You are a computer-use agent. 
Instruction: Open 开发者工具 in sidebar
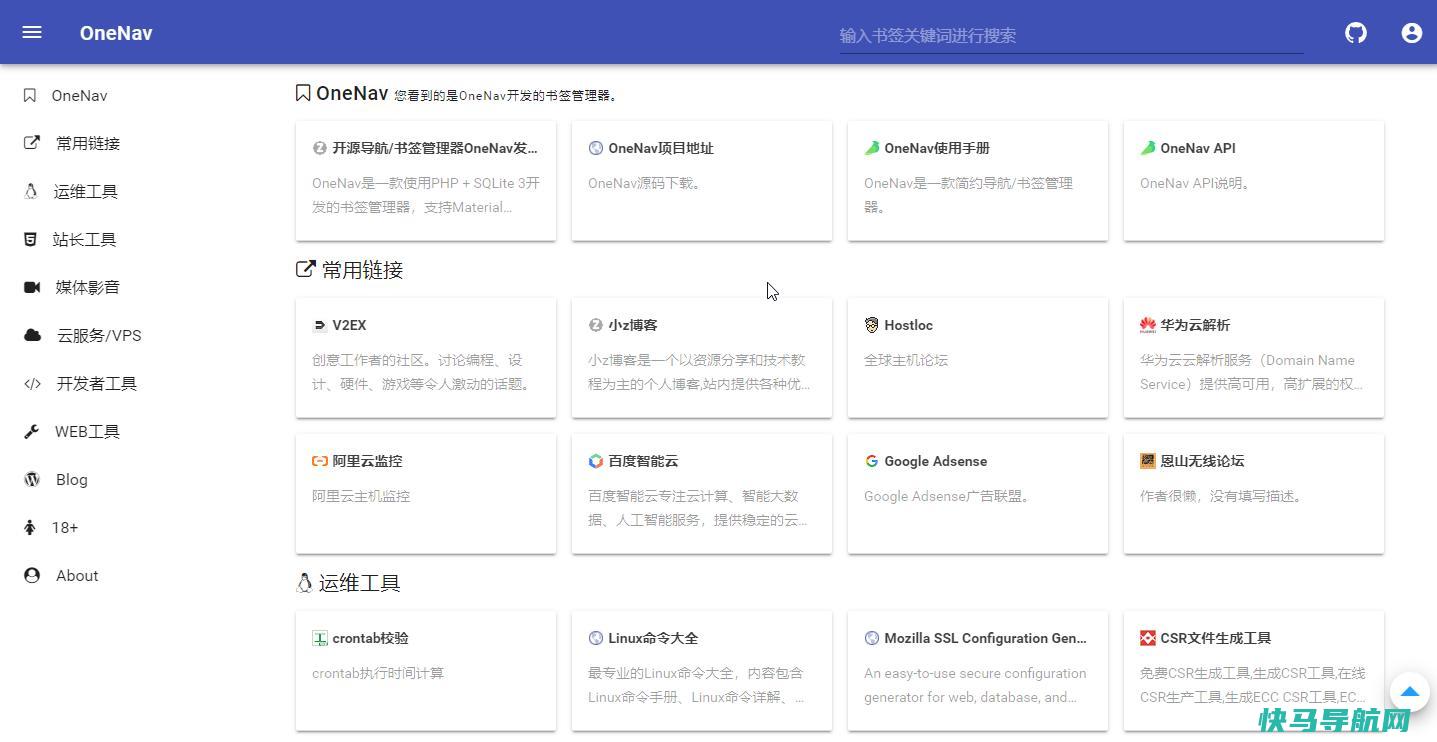click(96, 383)
